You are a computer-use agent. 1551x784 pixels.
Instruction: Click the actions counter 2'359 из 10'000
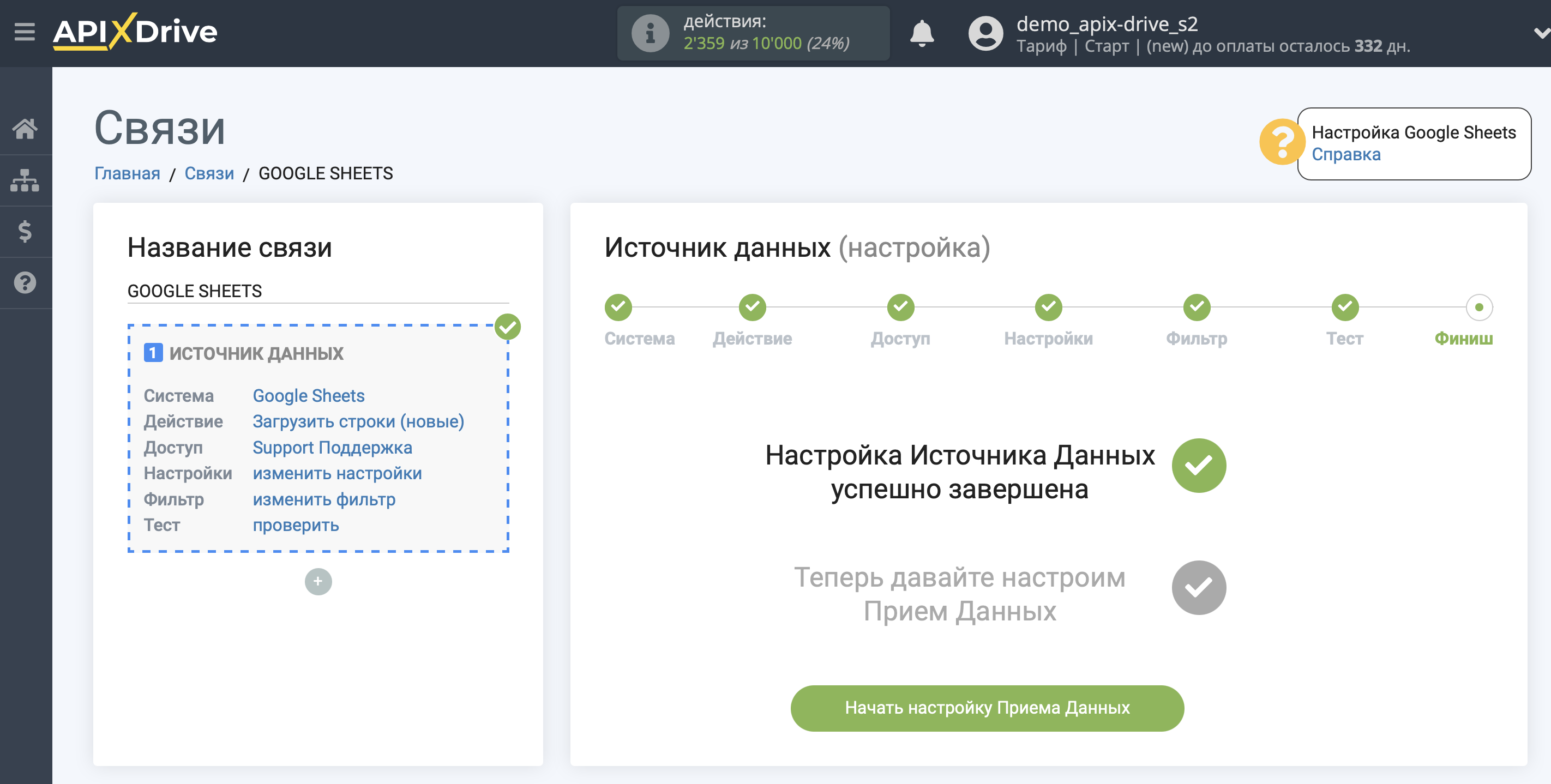766,44
